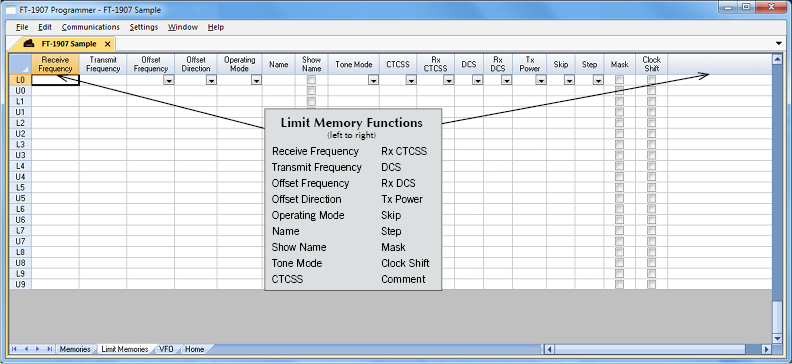This screenshot has height=364, width=792.
Task: Open the Window menu
Action: tap(183, 27)
